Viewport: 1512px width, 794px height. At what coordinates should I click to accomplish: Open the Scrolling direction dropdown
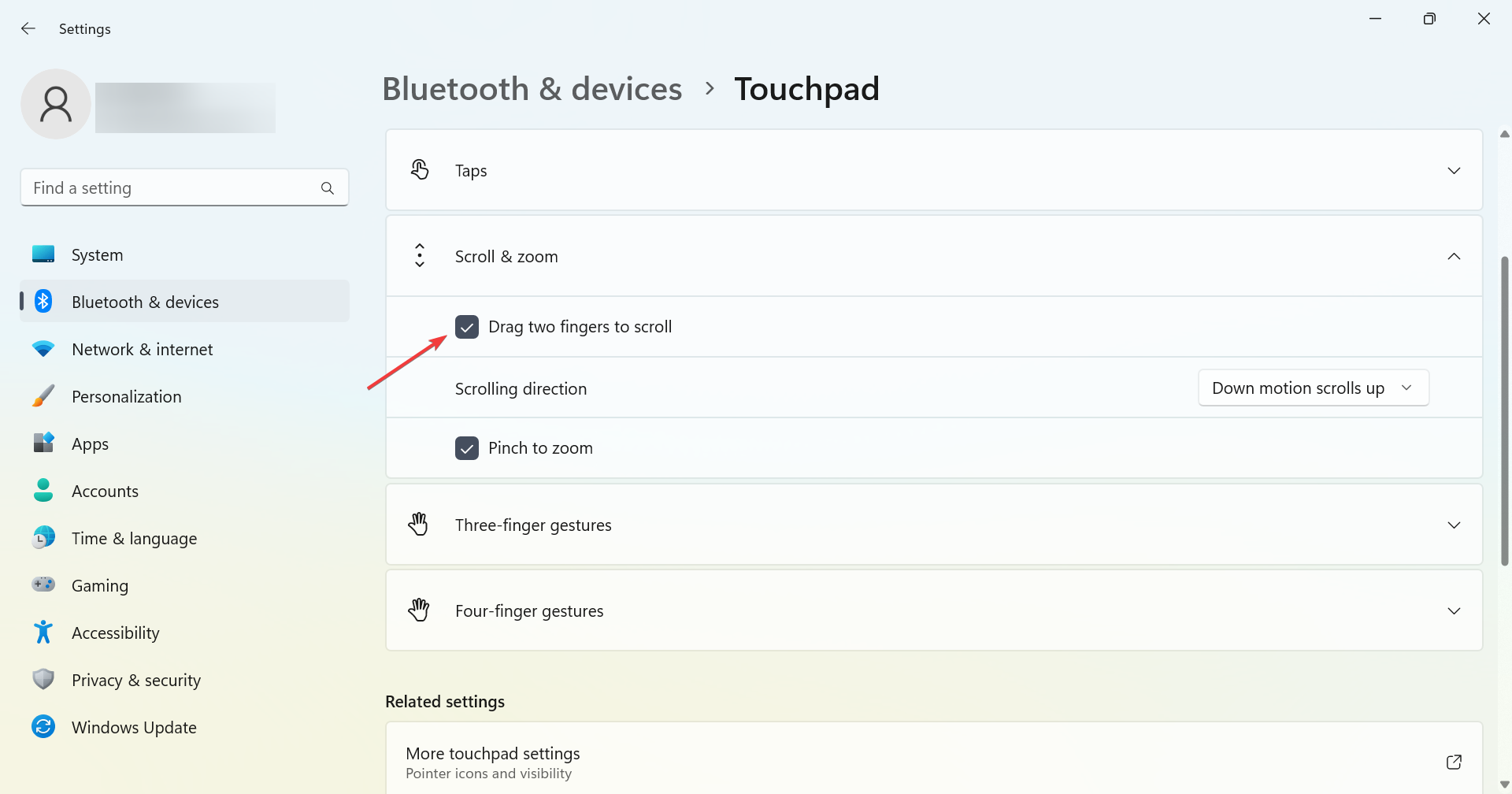1313,388
